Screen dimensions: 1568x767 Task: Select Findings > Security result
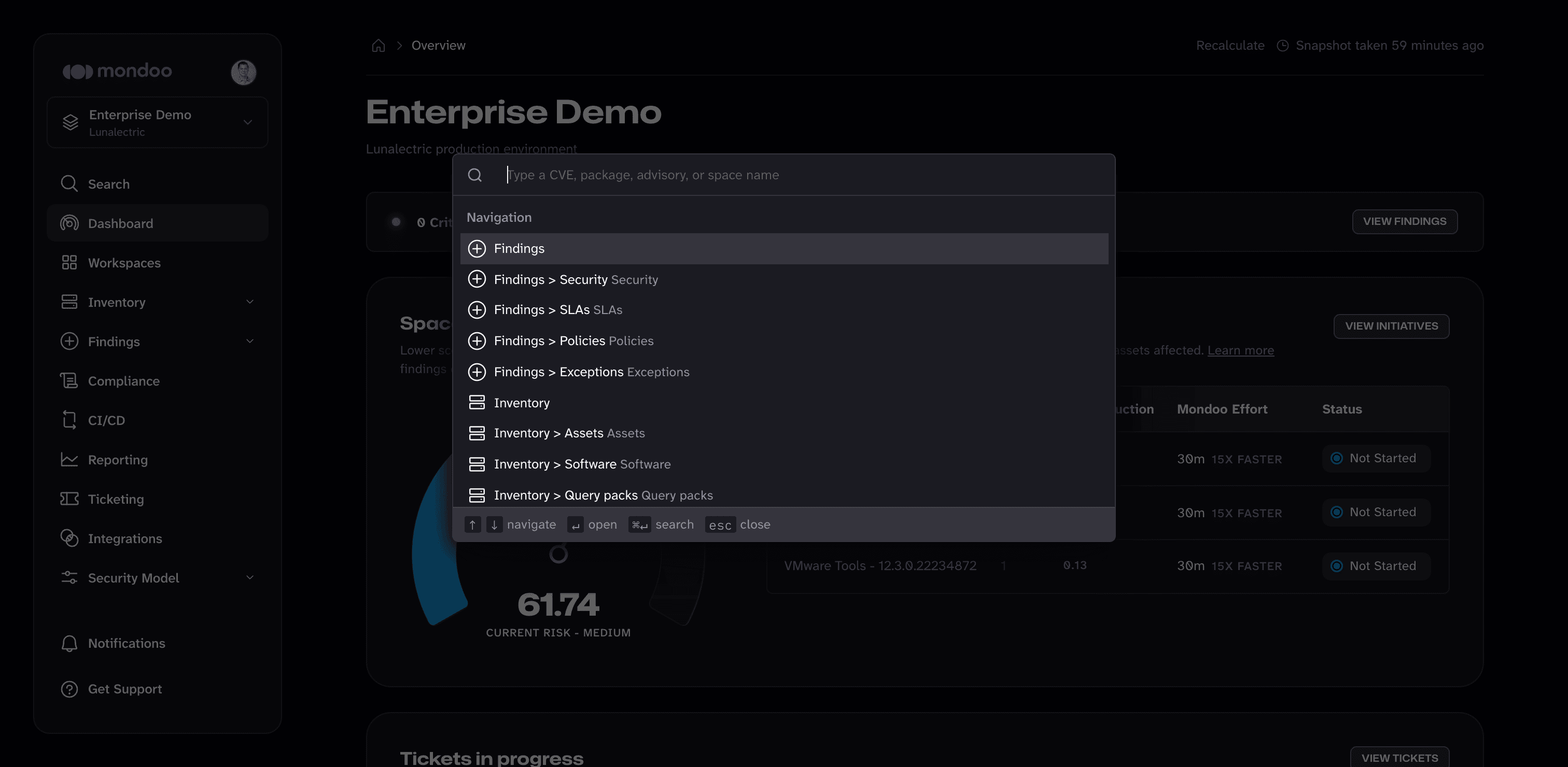pyautogui.click(x=784, y=280)
